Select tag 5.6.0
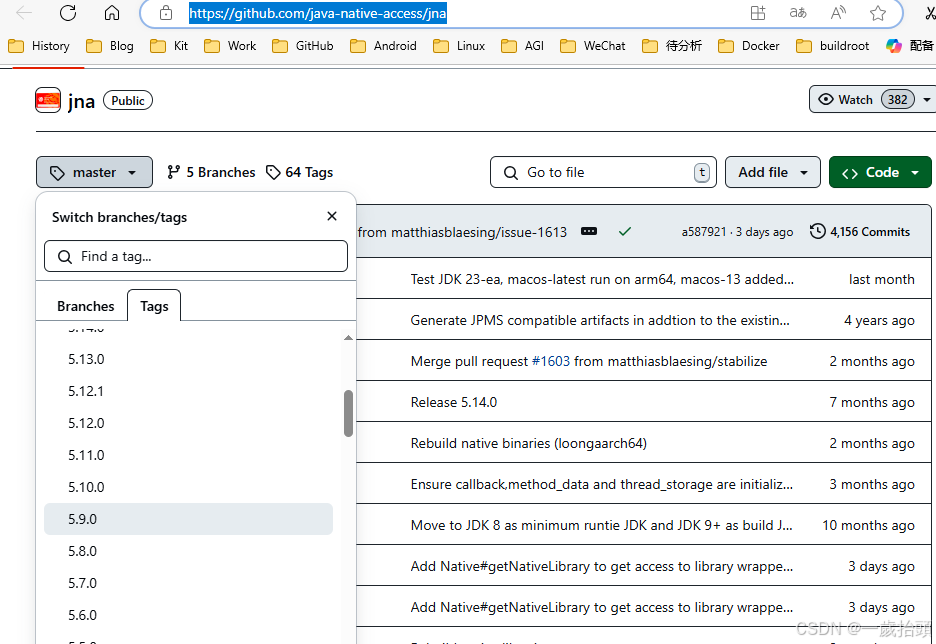 tap(188, 615)
